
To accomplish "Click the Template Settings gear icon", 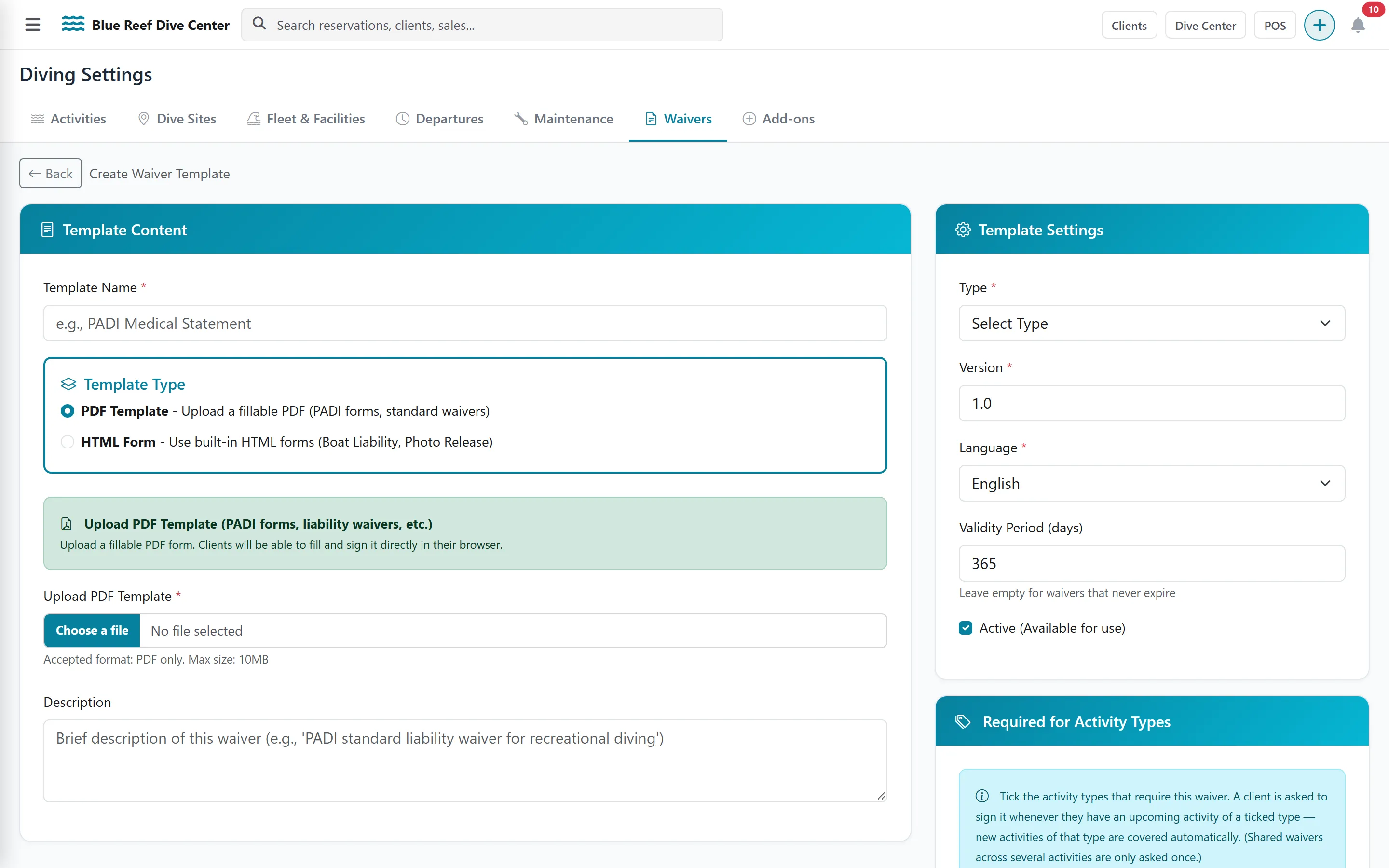I will [x=963, y=230].
